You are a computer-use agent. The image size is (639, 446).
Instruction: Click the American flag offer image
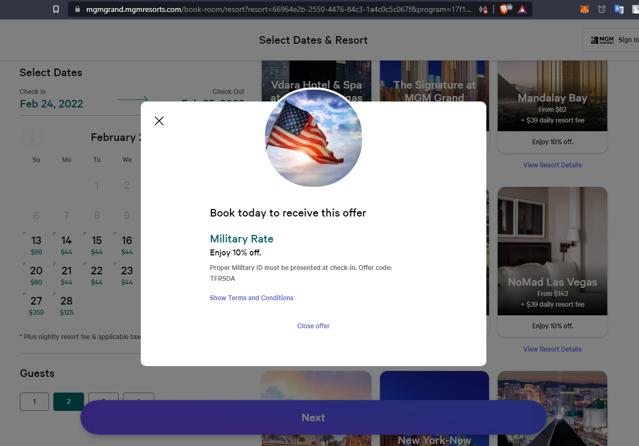tap(313, 138)
